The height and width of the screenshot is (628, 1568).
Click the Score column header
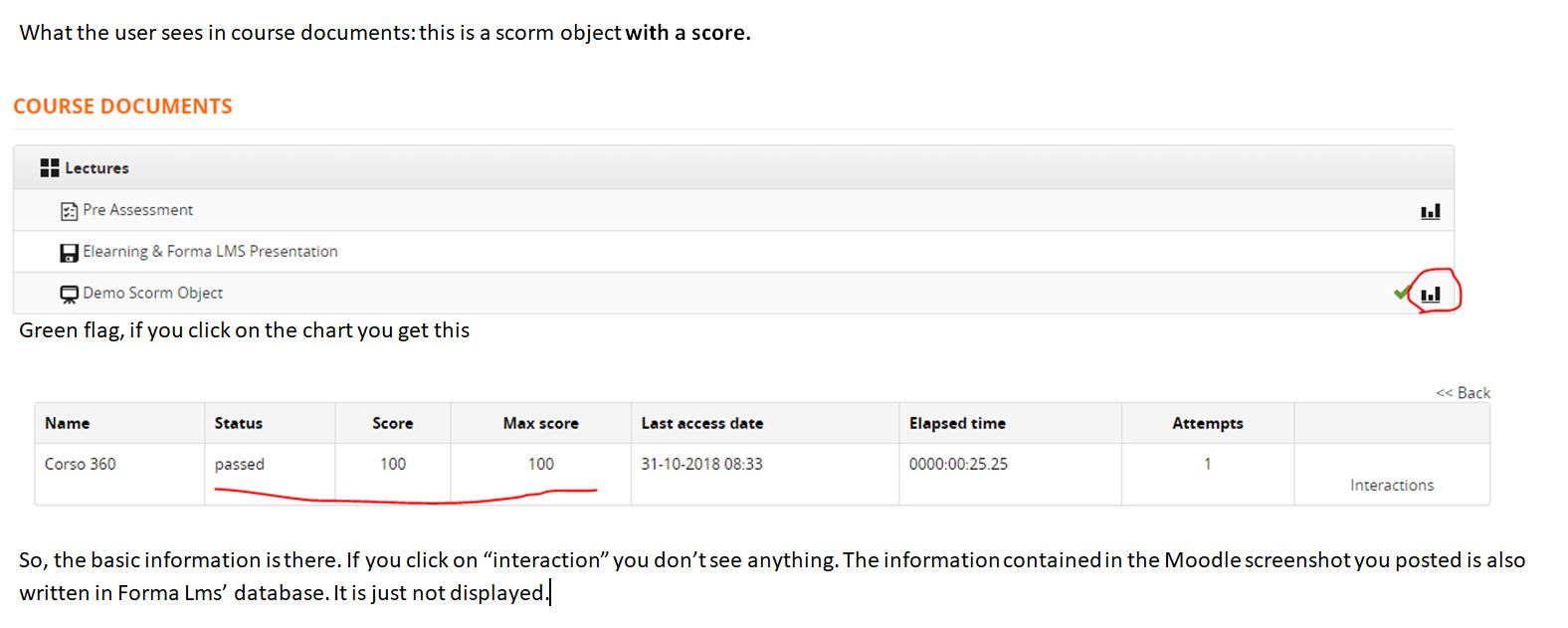click(392, 423)
